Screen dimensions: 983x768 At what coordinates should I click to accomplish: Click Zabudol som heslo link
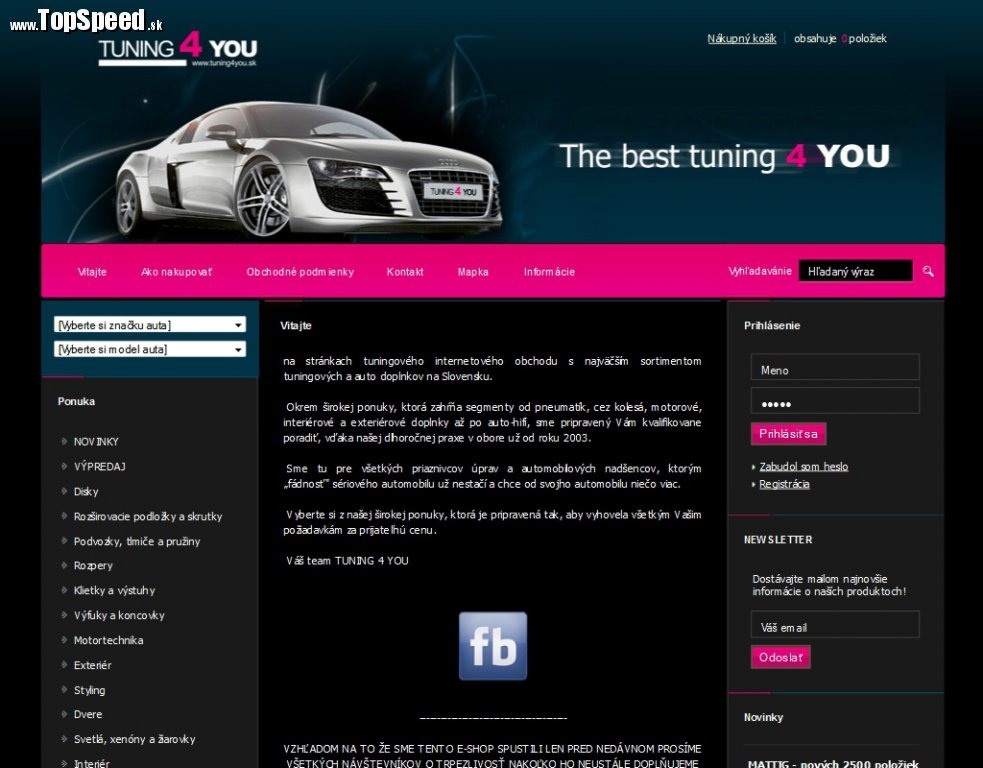[804, 466]
